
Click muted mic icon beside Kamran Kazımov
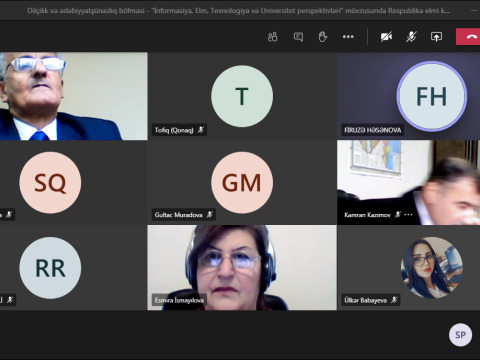[398, 215]
